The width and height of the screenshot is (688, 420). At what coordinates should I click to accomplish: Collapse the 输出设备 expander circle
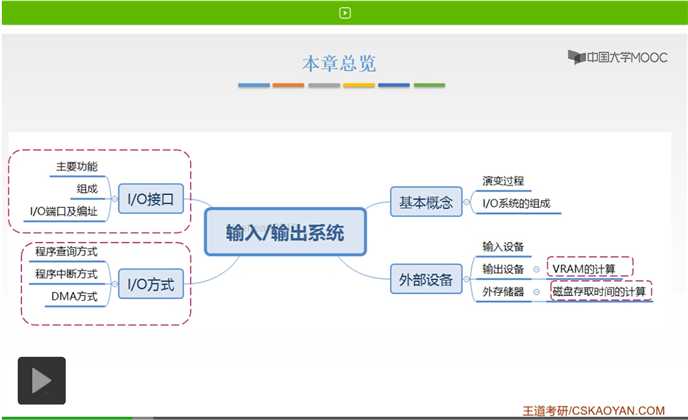(536, 269)
